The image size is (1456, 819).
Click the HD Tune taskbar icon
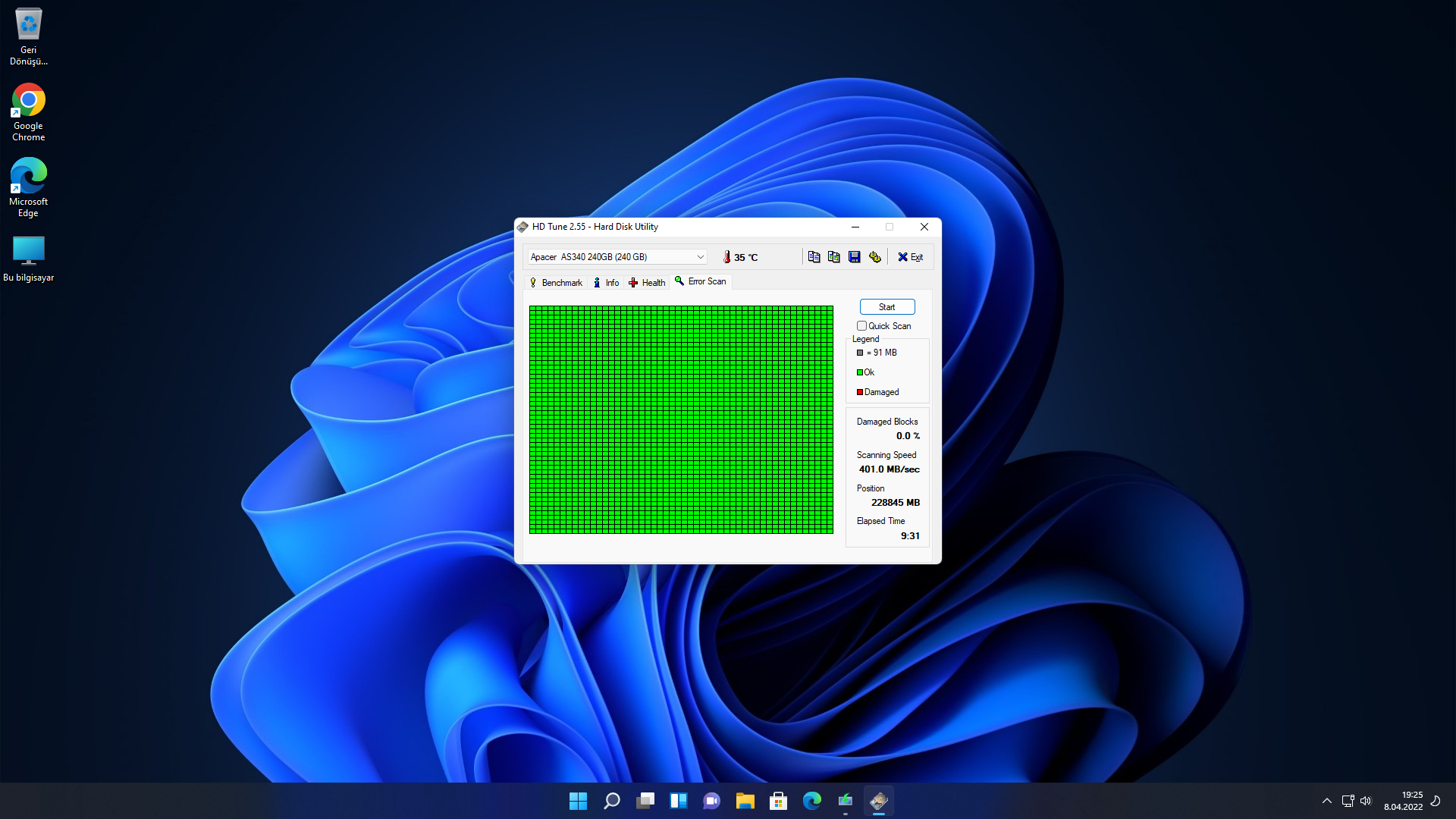pos(878,801)
